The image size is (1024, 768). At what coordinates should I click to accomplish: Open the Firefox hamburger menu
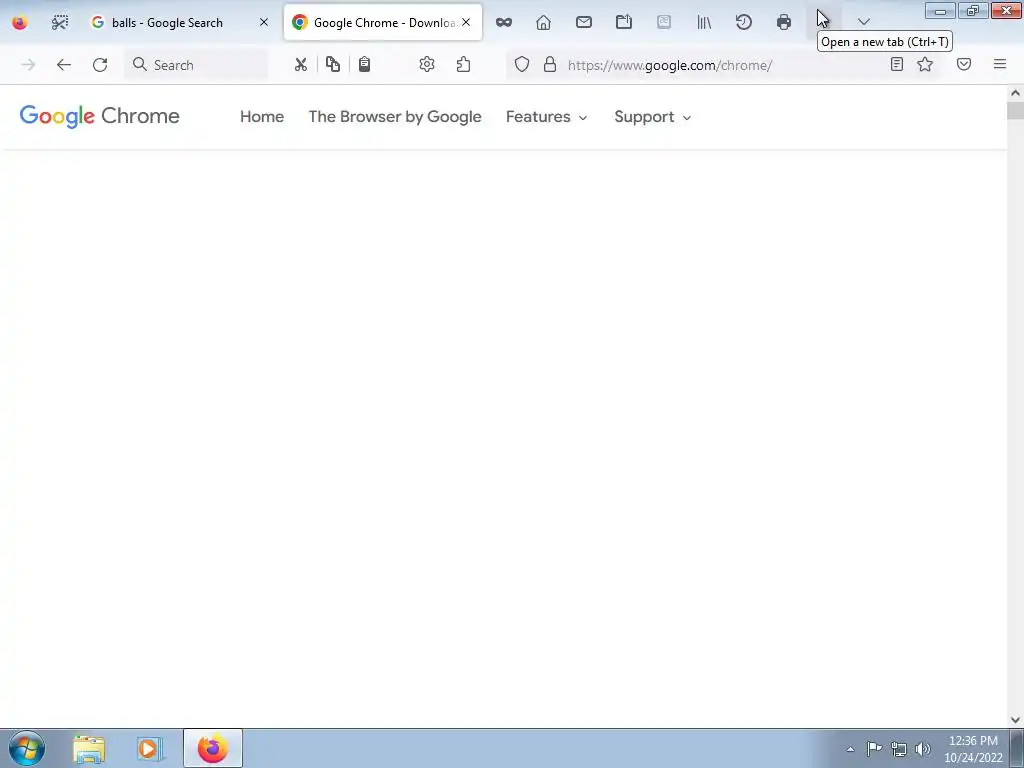1000,64
